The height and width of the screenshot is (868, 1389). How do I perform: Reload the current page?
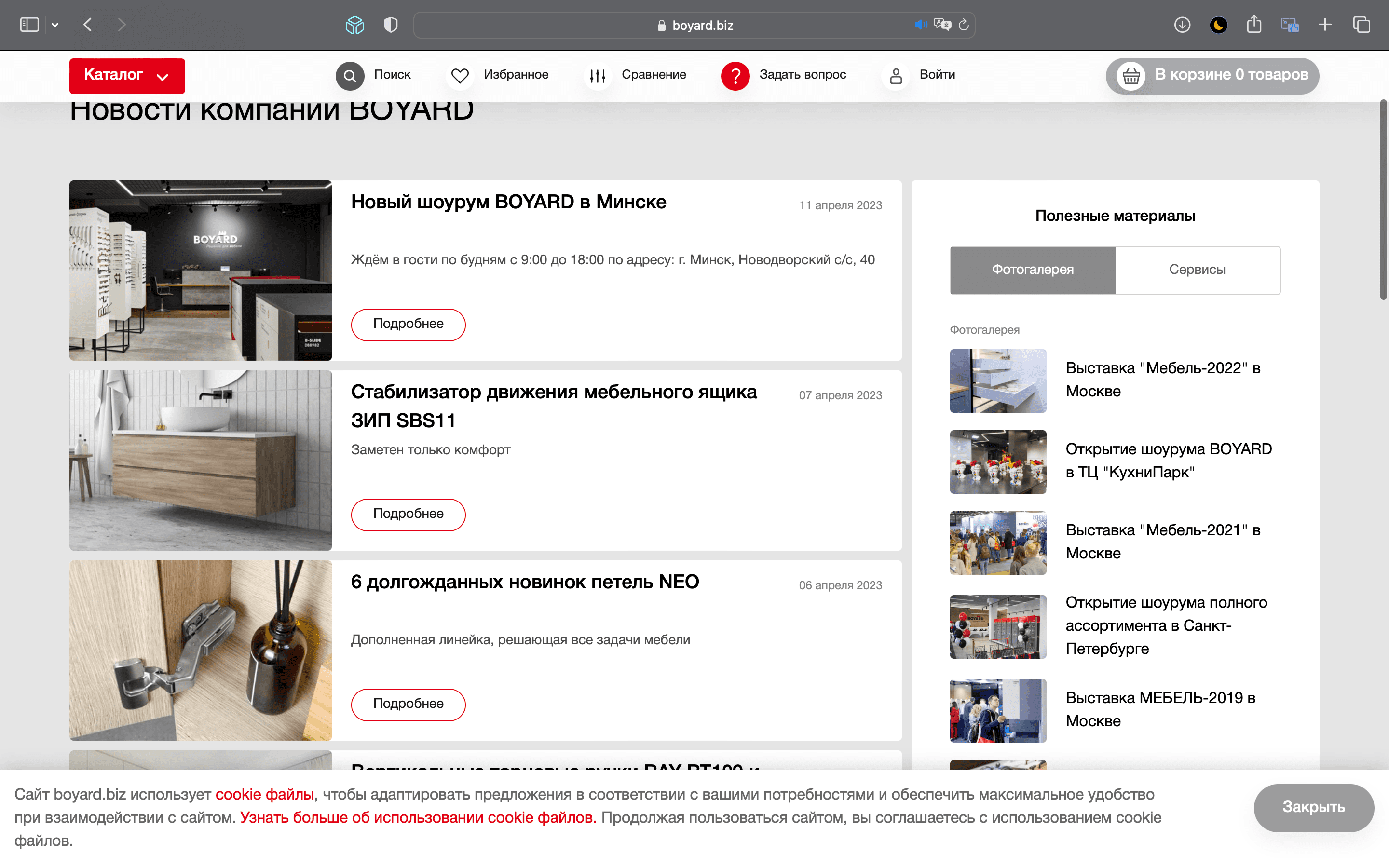click(964, 25)
